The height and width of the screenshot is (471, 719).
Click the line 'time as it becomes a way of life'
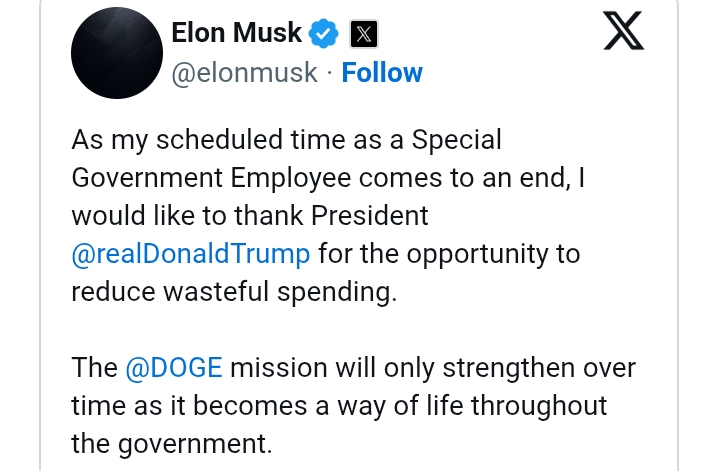click(x=339, y=405)
